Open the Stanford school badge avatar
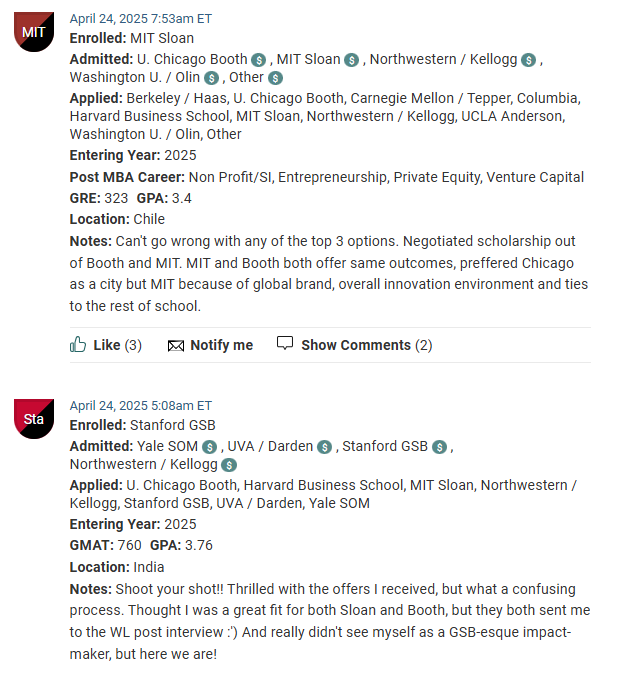The image size is (621, 674). point(34,418)
